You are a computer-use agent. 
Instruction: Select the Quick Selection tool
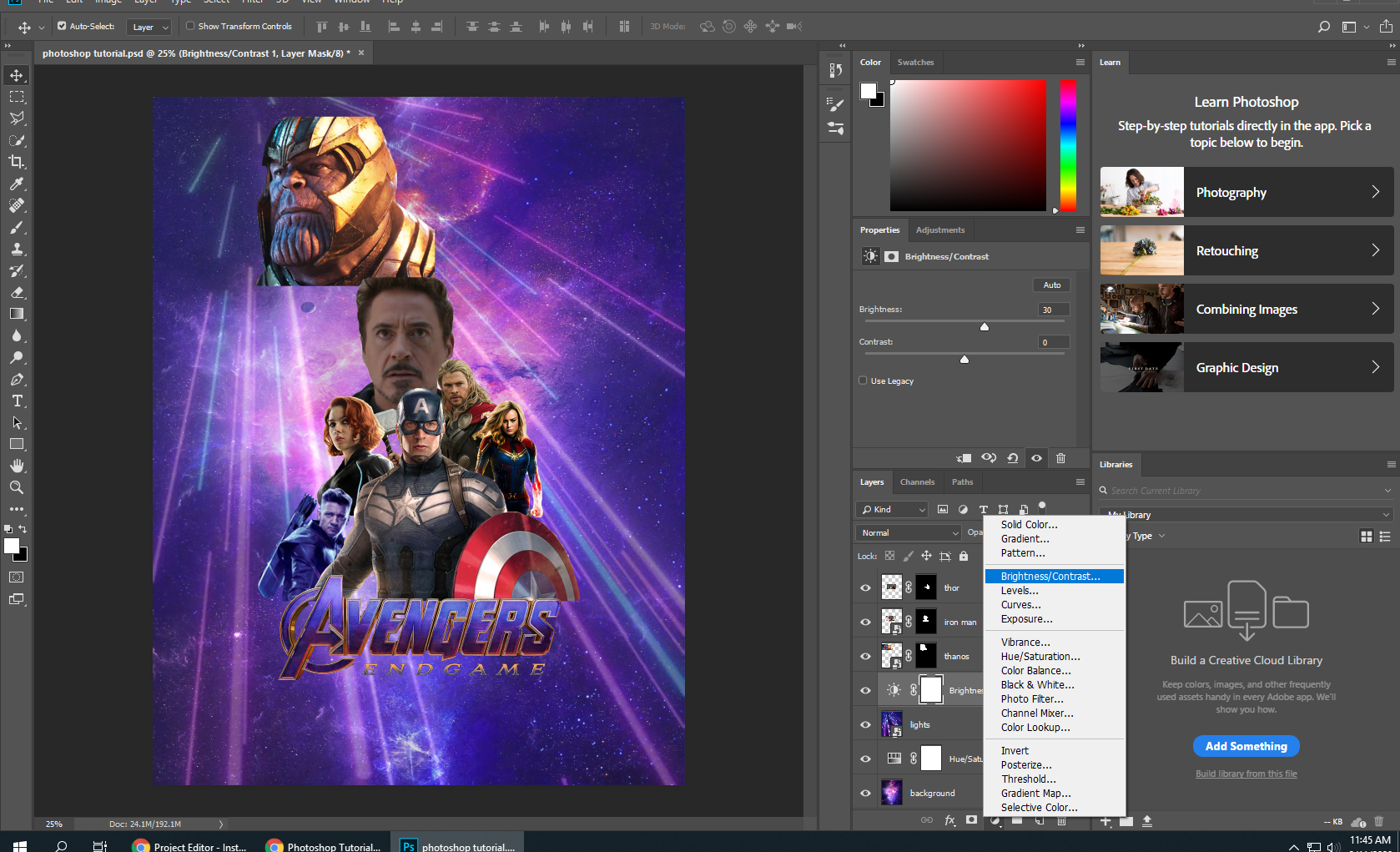click(x=17, y=140)
